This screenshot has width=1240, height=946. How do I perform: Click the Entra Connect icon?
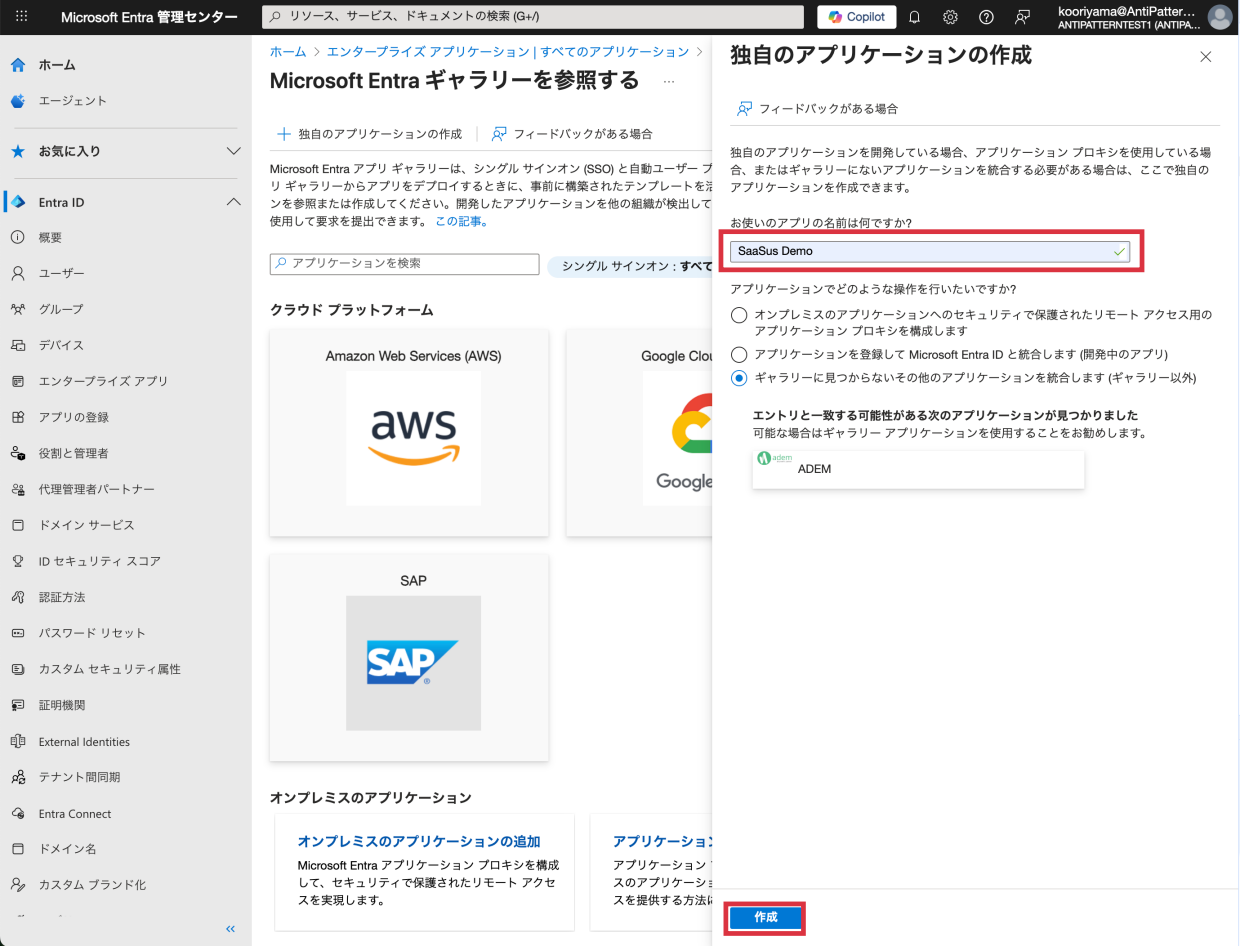point(17,814)
